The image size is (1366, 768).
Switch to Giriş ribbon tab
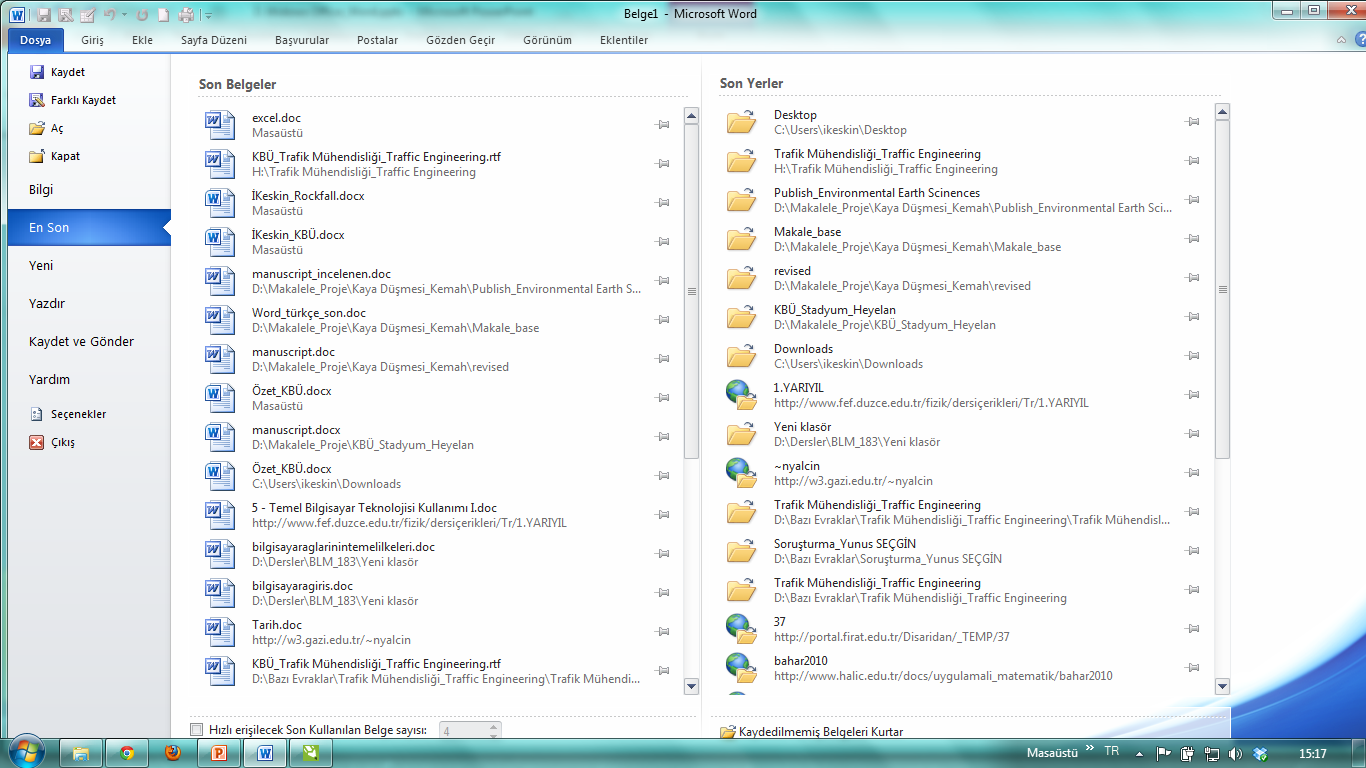(x=92, y=40)
